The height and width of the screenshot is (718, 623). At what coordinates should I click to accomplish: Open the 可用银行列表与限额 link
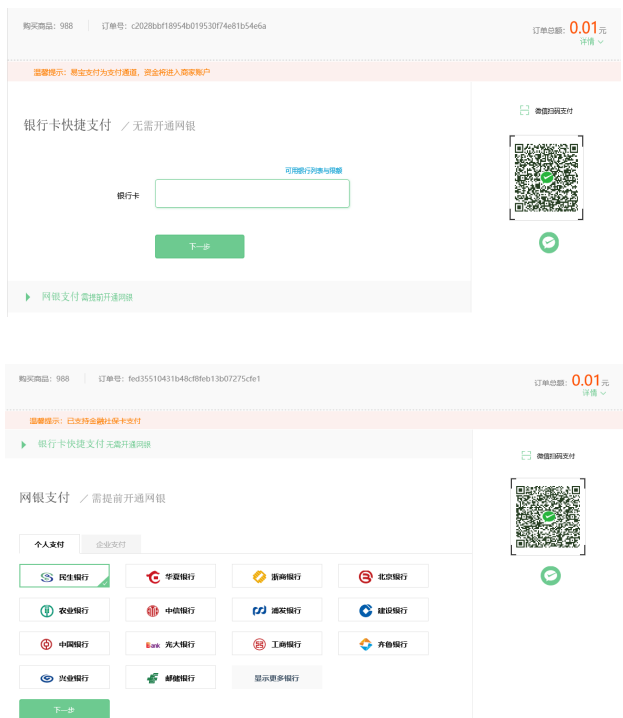[x=313, y=171]
